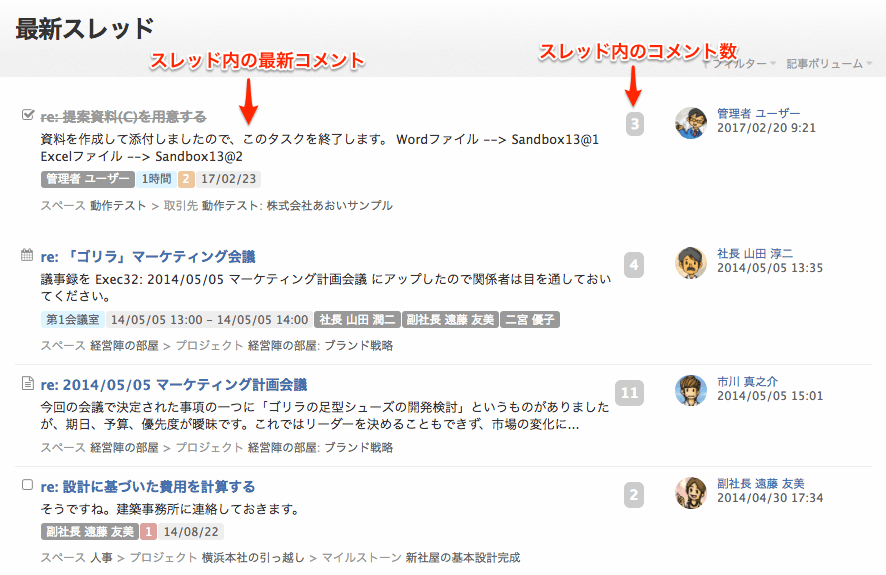Click the comment count badge 2 beside 副社長 遠藤 友美's avatar
This screenshot has width=886, height=575.
tap(634, 495)
